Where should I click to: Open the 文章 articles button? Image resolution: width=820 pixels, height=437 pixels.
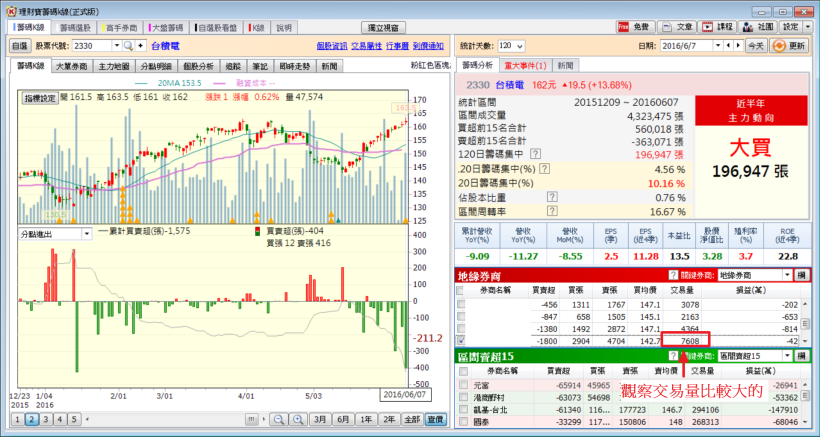[677, 27]
